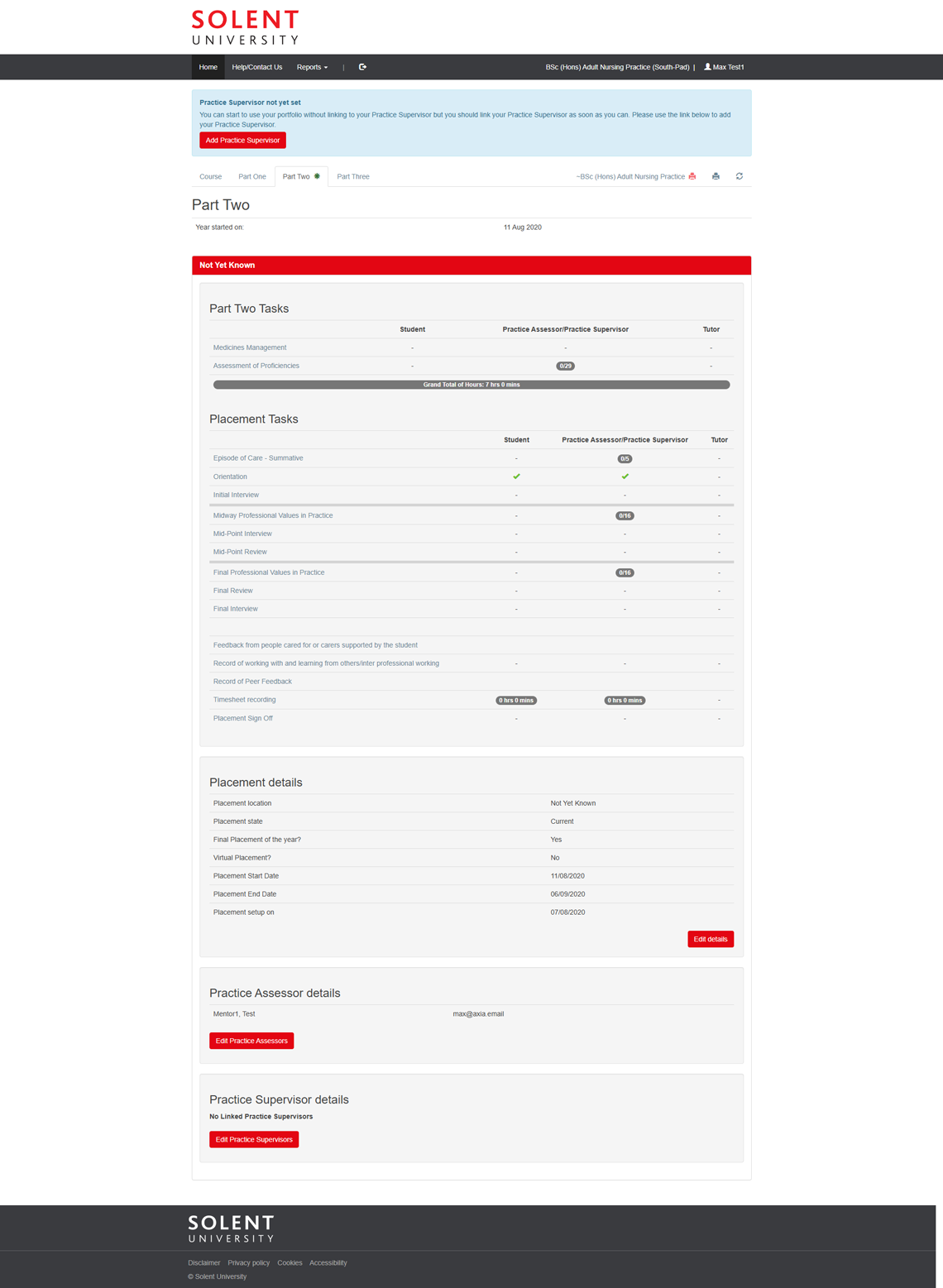Open the Initial Interview task

[x=236, y=495]
